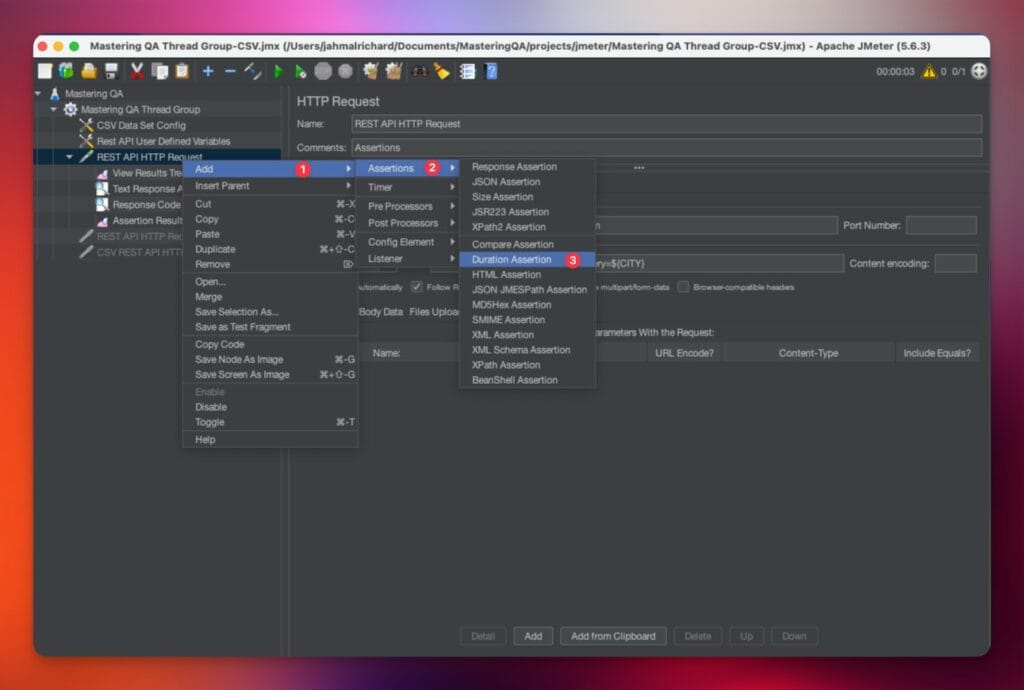Open Search with binoculars icon
The height and width of the screenshot is (690, 1024).
pos(419,71)
